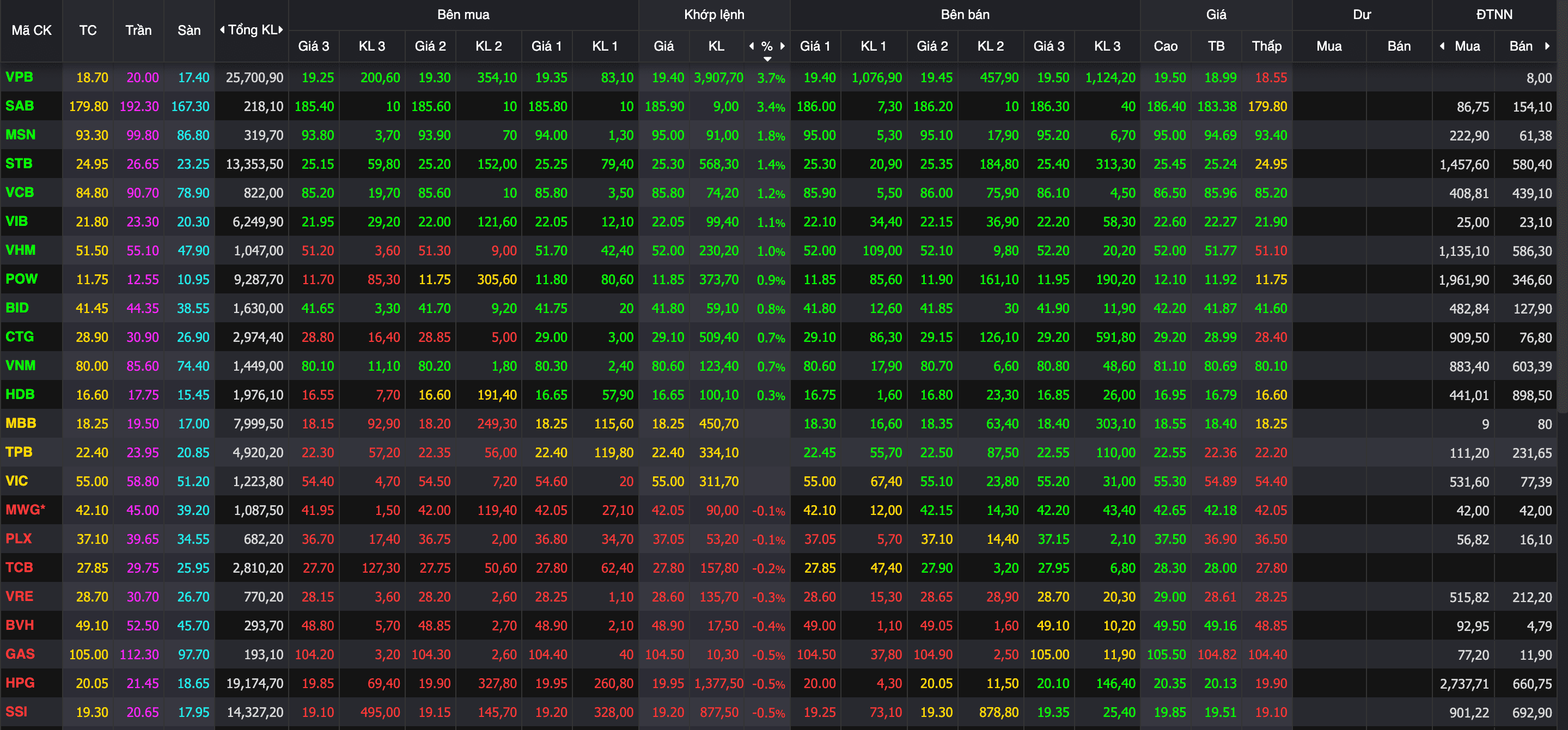Click the Khớp lệnh Giá column header
This screenshot has width=1568, height=730.
click(x=663, y=46)
